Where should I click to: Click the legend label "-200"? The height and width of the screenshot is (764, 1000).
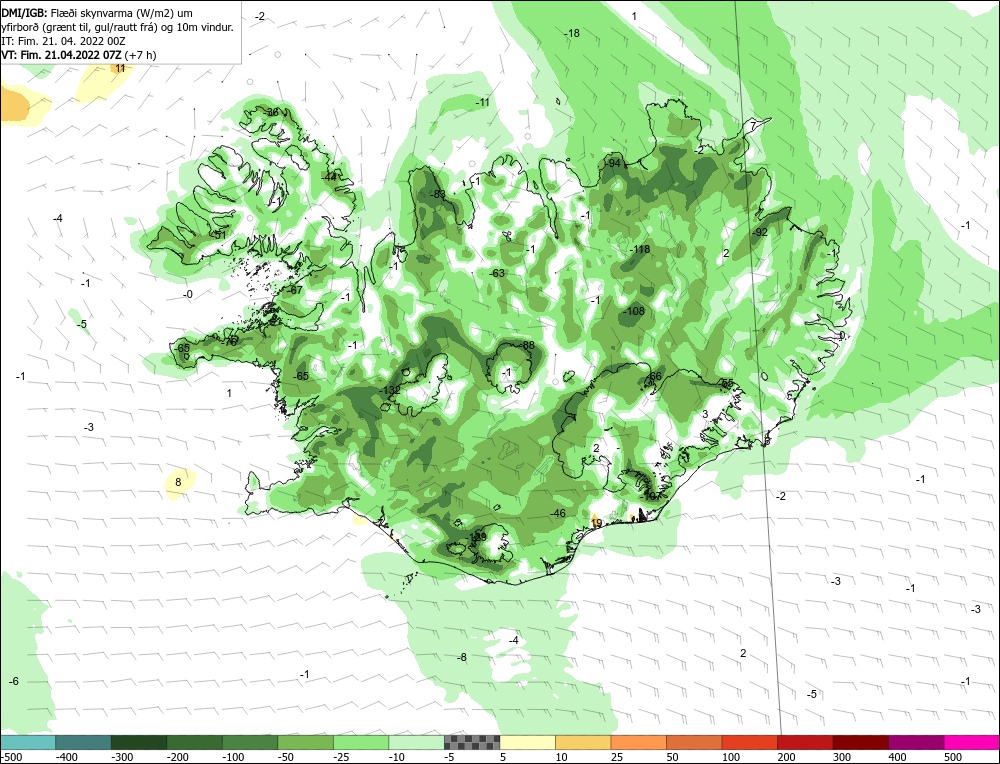click(178, 757)
